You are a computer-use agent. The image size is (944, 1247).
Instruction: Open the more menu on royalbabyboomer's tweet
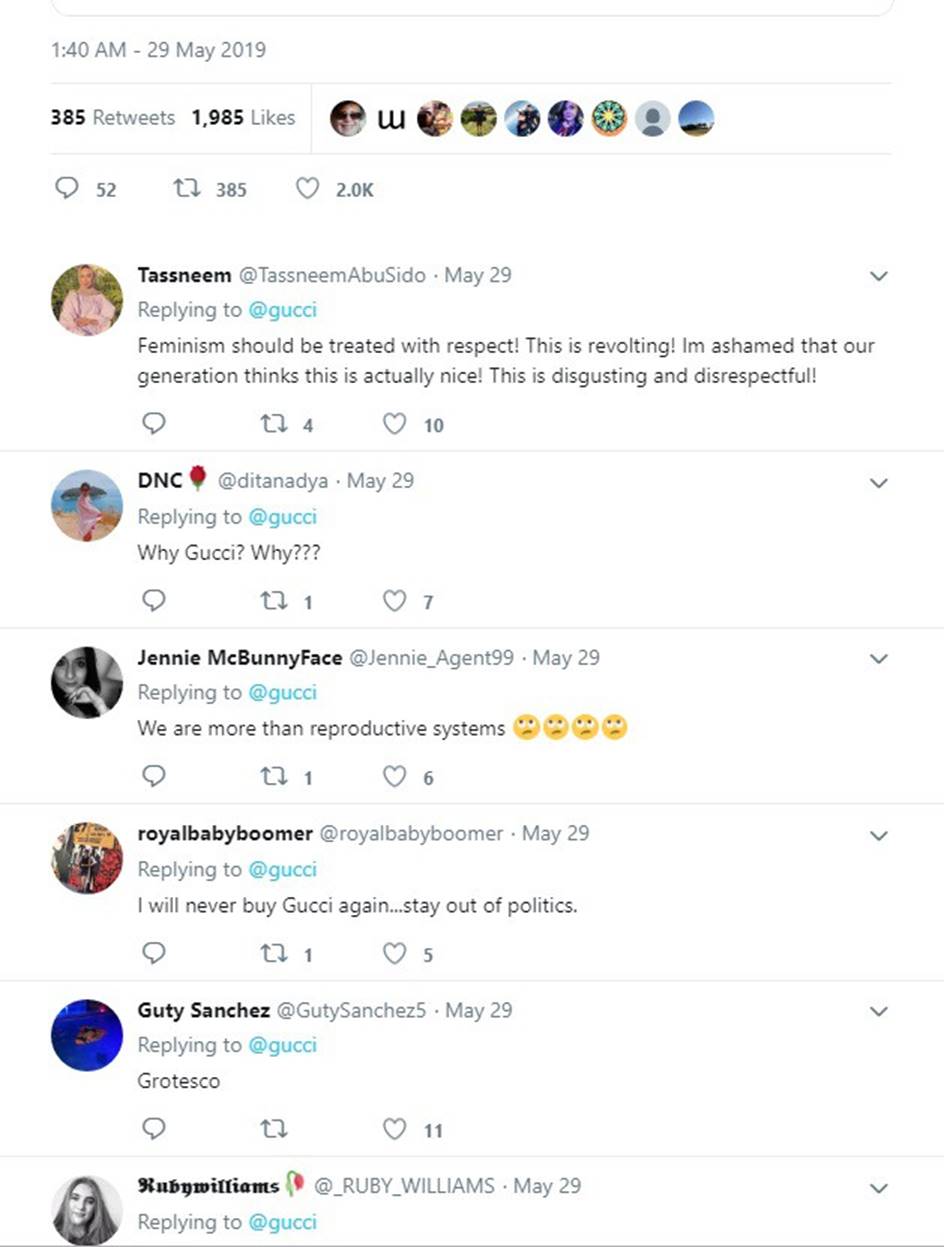pos(879,836)
